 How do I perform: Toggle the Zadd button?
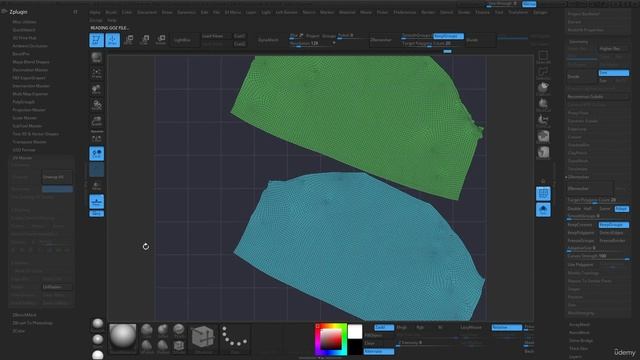(384, 327)
